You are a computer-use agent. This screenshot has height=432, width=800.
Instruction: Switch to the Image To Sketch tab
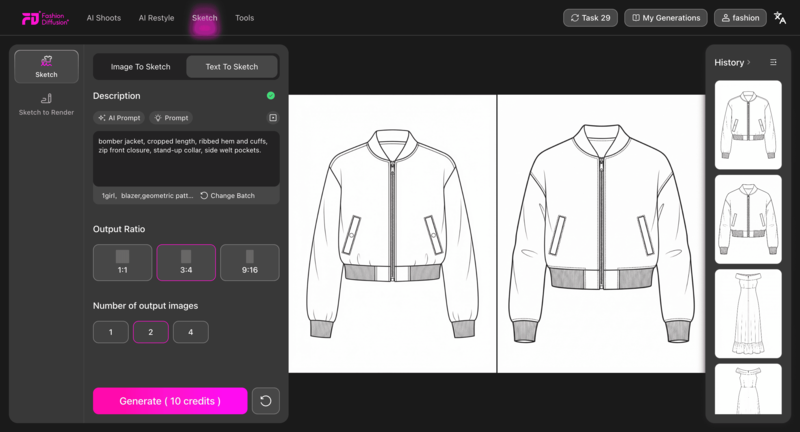(x=140, y=67)
